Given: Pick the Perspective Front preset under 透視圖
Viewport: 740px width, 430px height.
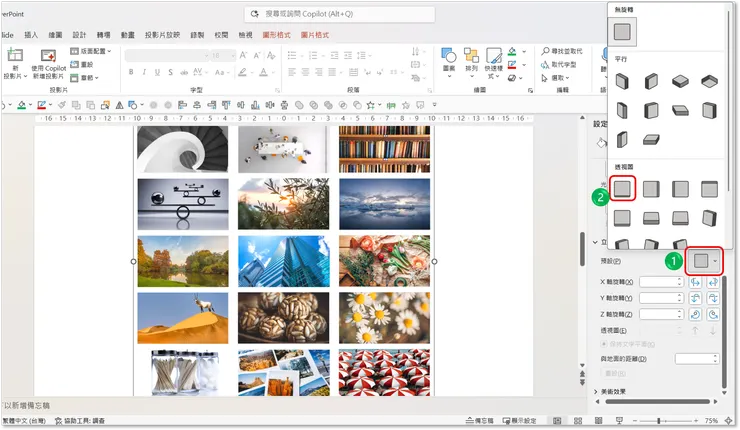Looking at the screenshot, I should tap(622, 189).
